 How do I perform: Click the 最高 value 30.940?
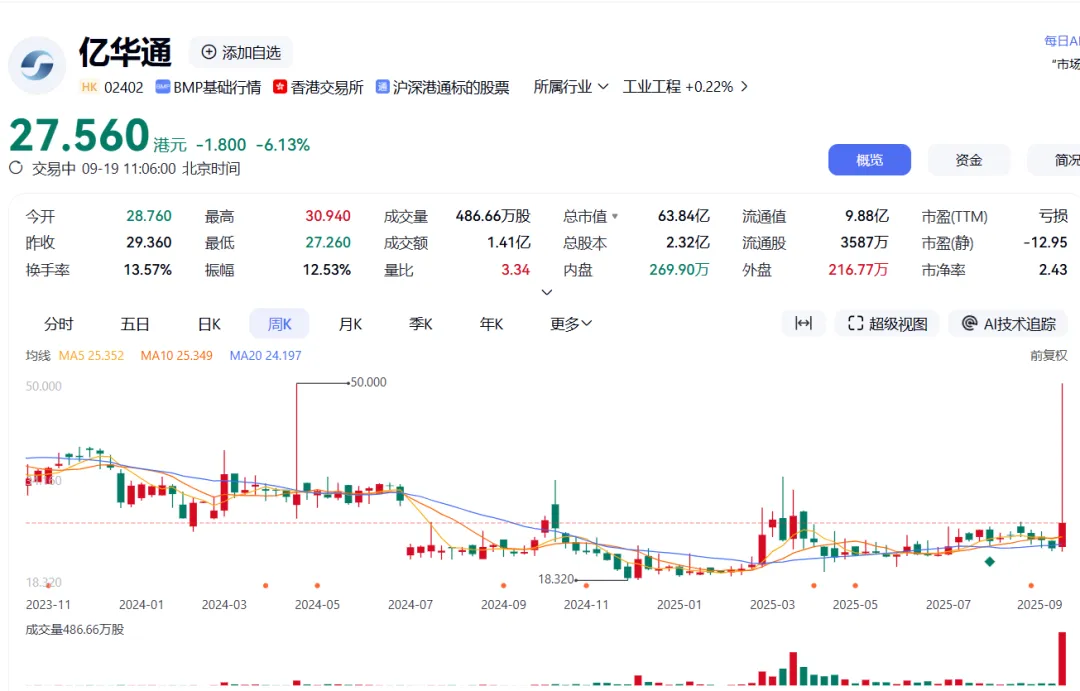pyautogui.click(x=328, y=216)
